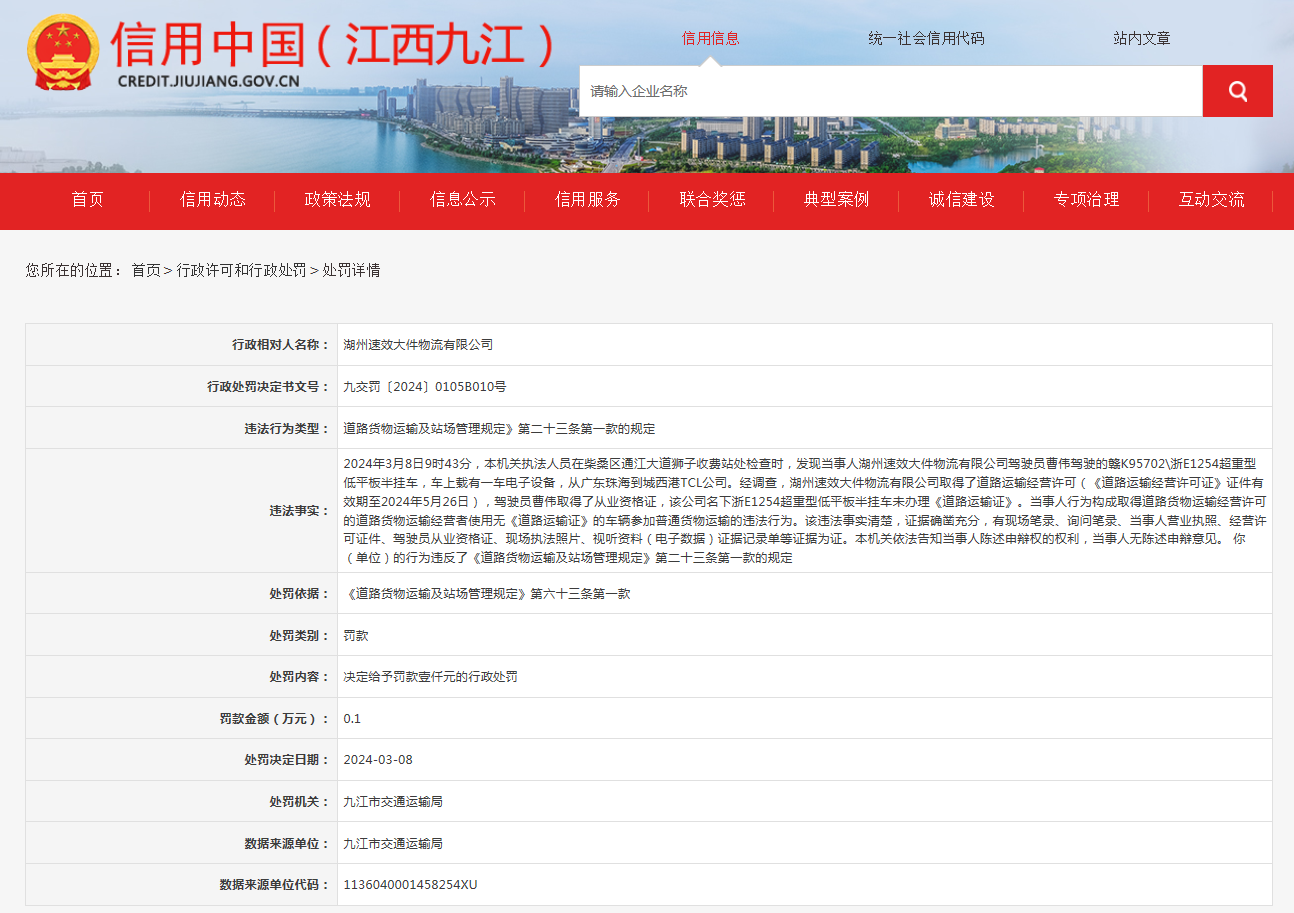
Task: Click the 违法事实 description paragraph
Action: 804,510
